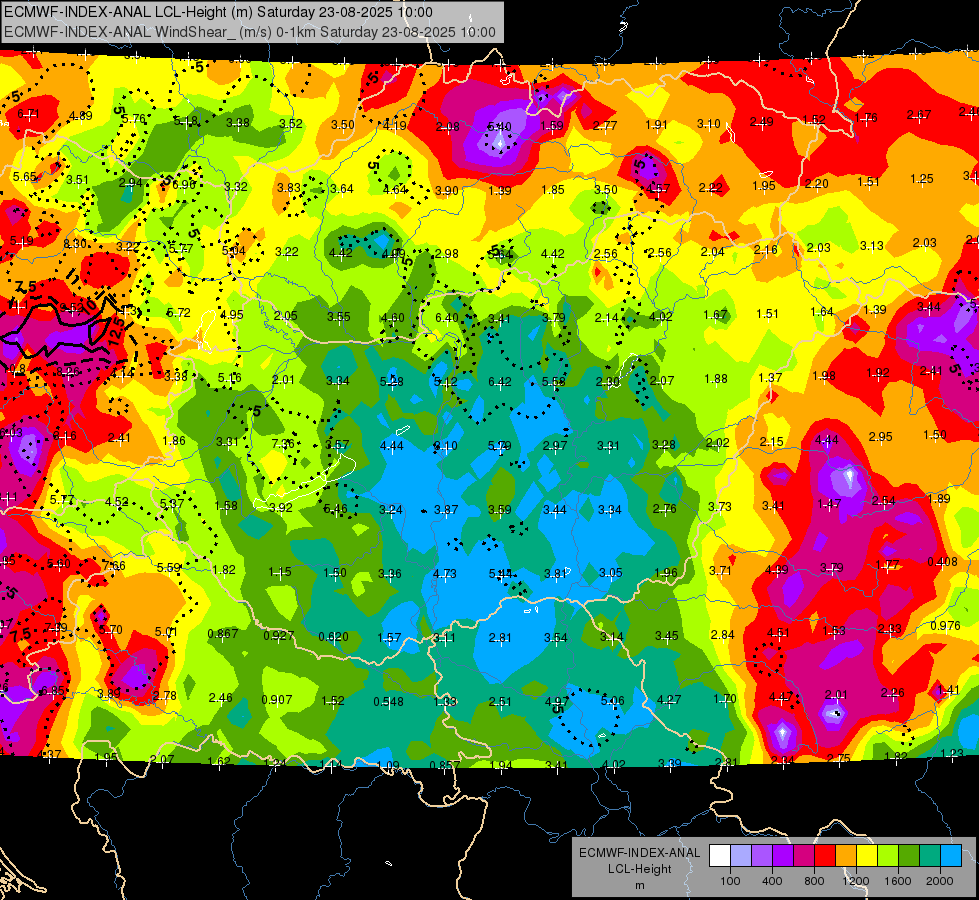Screen dimensions: 979x900
Task: Click the wind shear value 4.52
Action: [117, 502]
